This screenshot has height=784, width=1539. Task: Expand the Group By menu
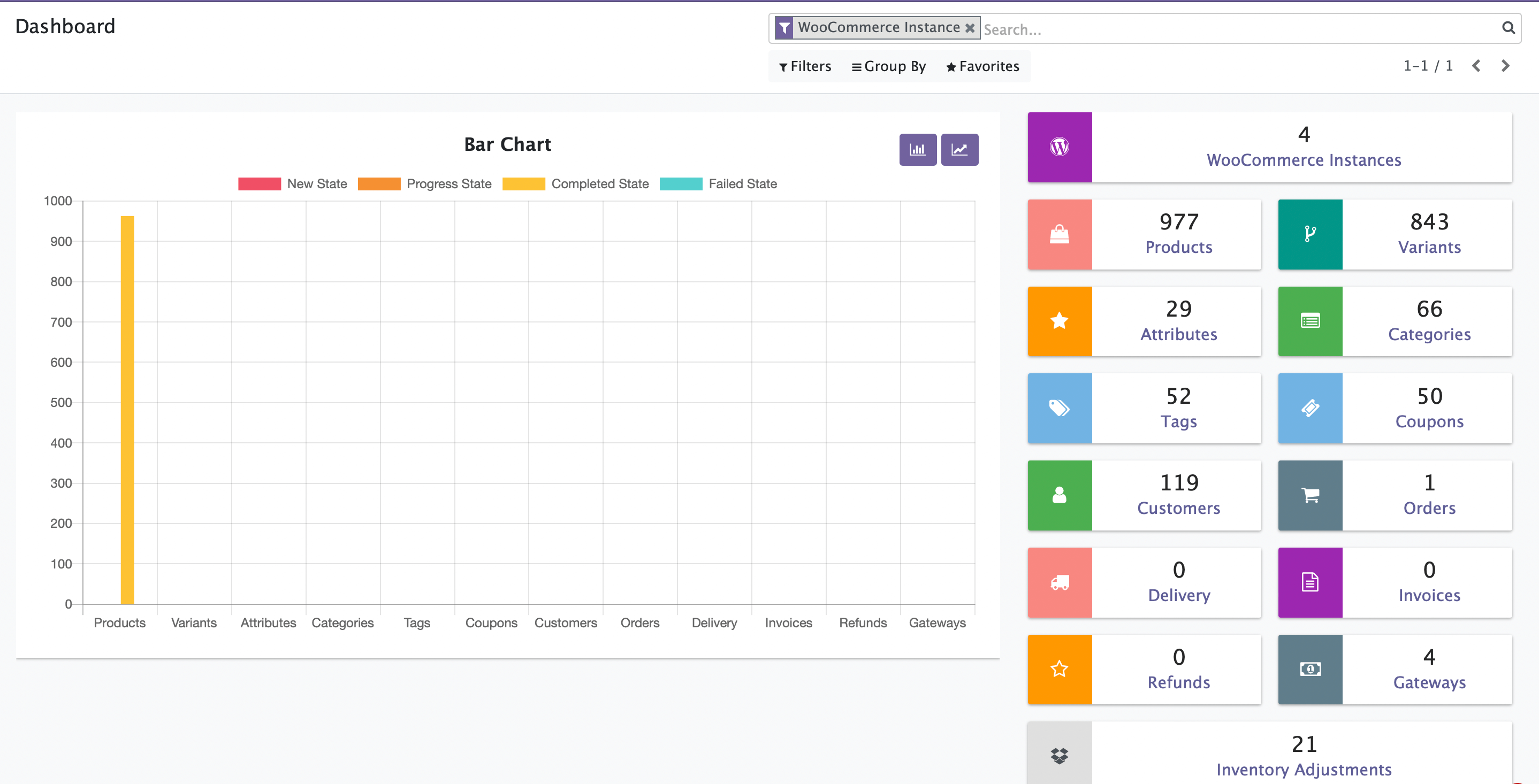pos(888,66)
